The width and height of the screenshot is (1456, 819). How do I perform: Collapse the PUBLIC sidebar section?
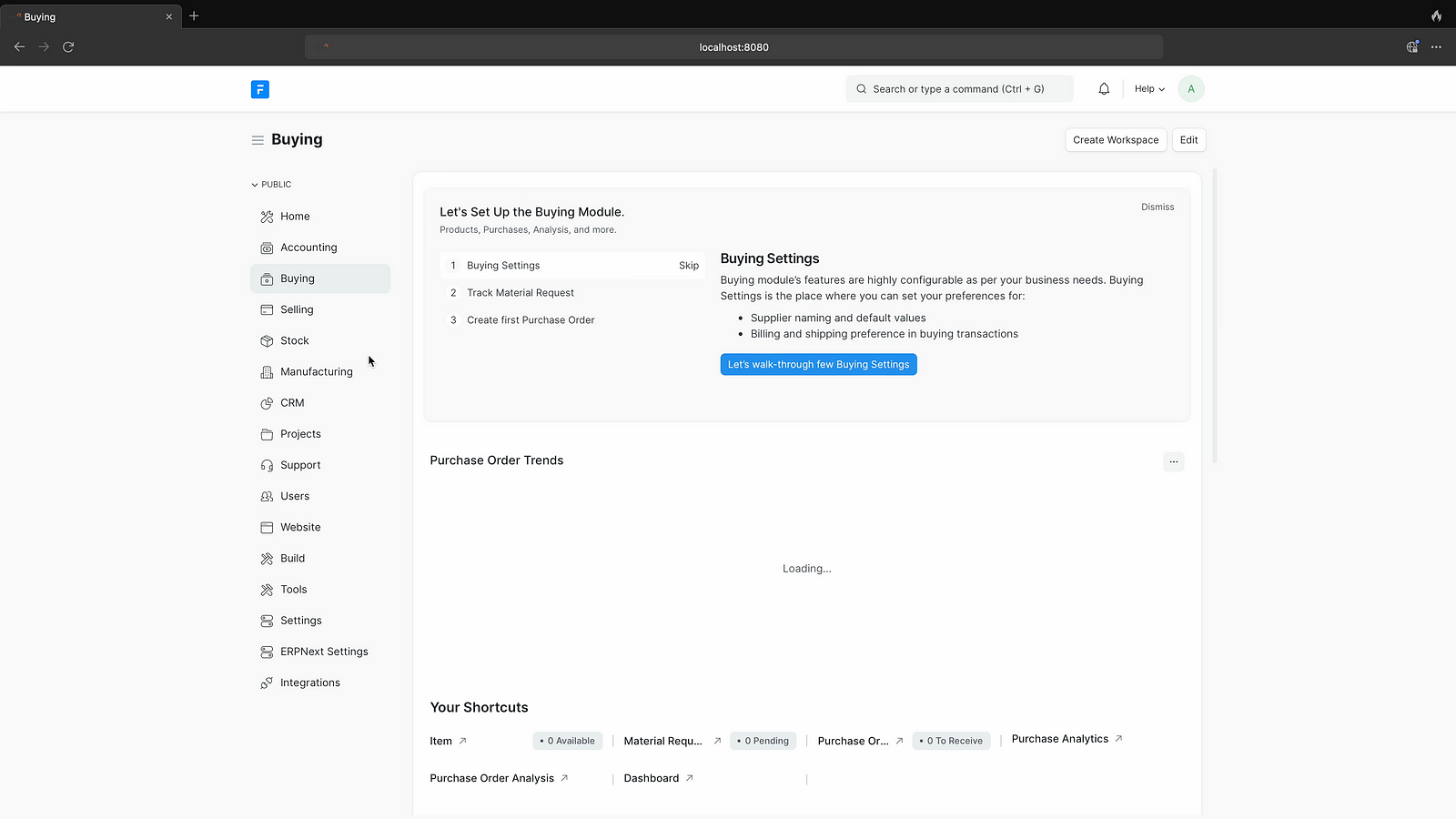coord(271,185)
